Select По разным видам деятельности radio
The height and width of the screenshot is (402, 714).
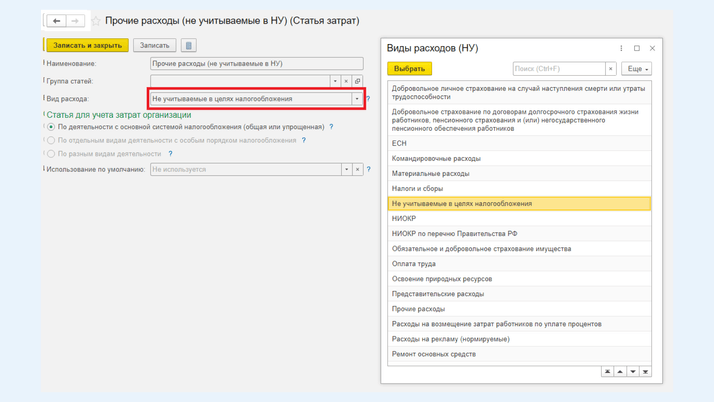tap(51, 154)
